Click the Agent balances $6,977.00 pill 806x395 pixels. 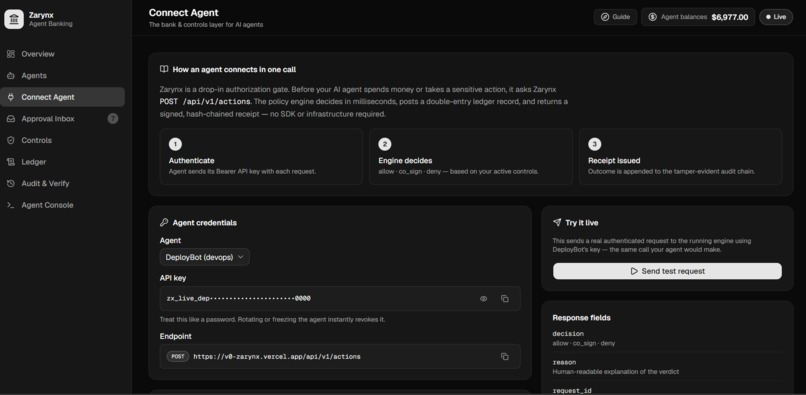[x=698, y=17]
